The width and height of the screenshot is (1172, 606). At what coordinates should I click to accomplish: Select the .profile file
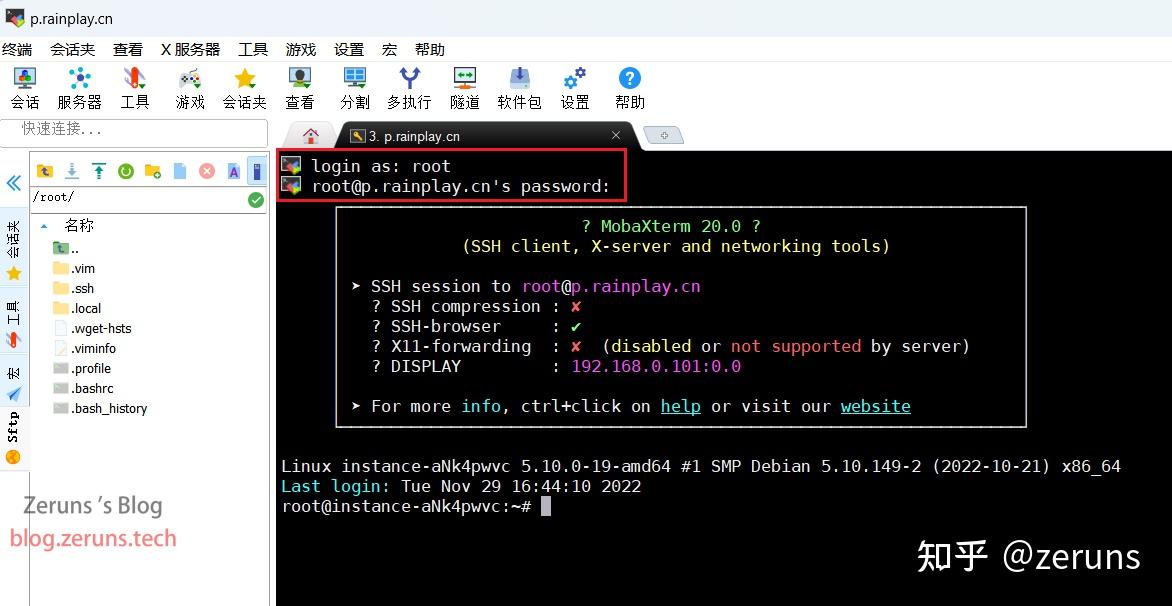click(x=82, y=368)
